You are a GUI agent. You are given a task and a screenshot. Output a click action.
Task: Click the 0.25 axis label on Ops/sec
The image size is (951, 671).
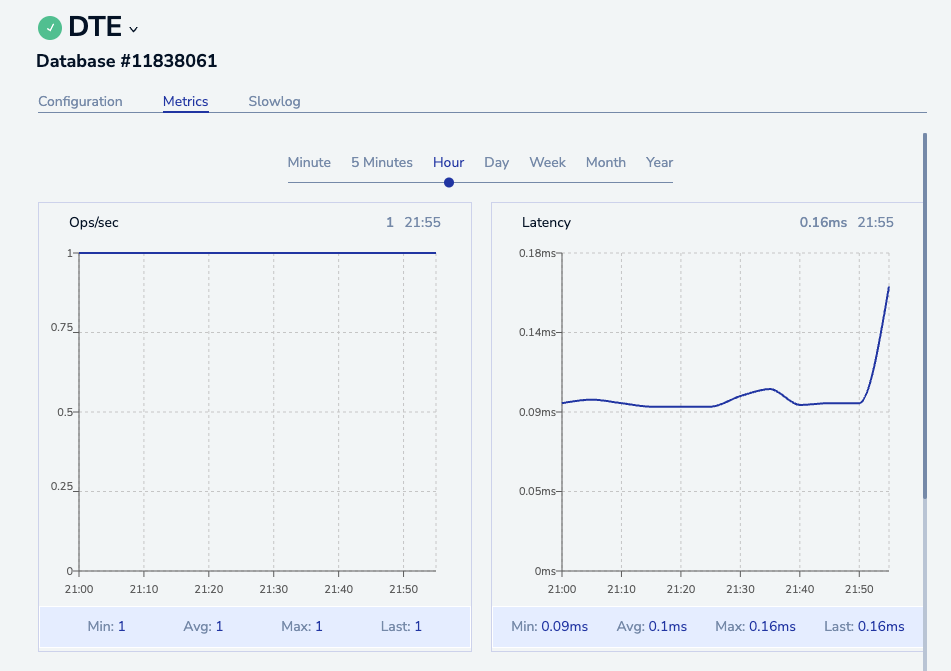62,487
